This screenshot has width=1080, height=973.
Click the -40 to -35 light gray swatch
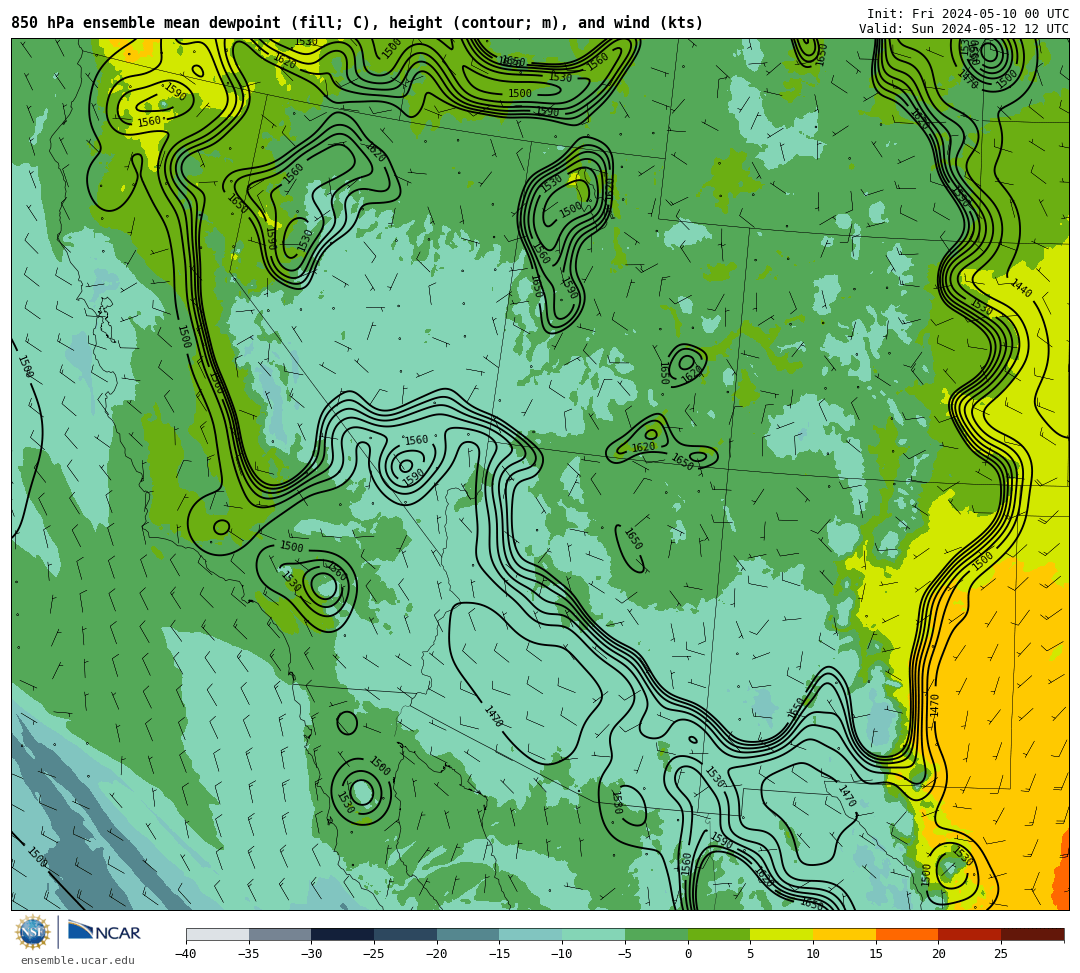[218, 934]
